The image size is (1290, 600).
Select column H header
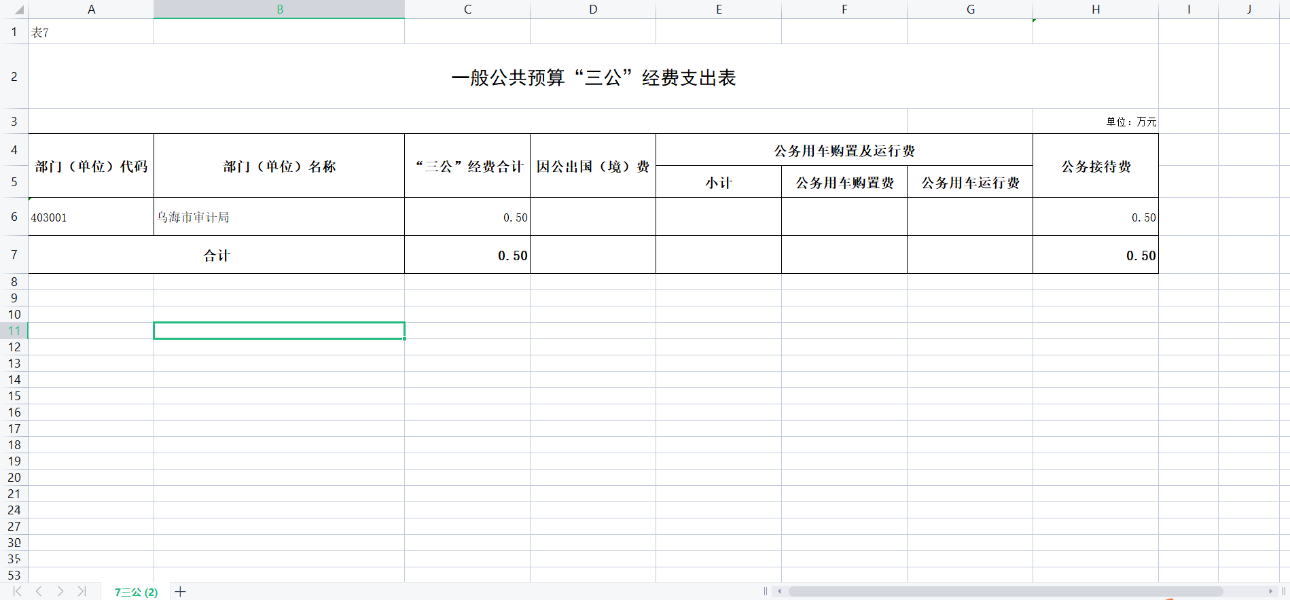1095,9
